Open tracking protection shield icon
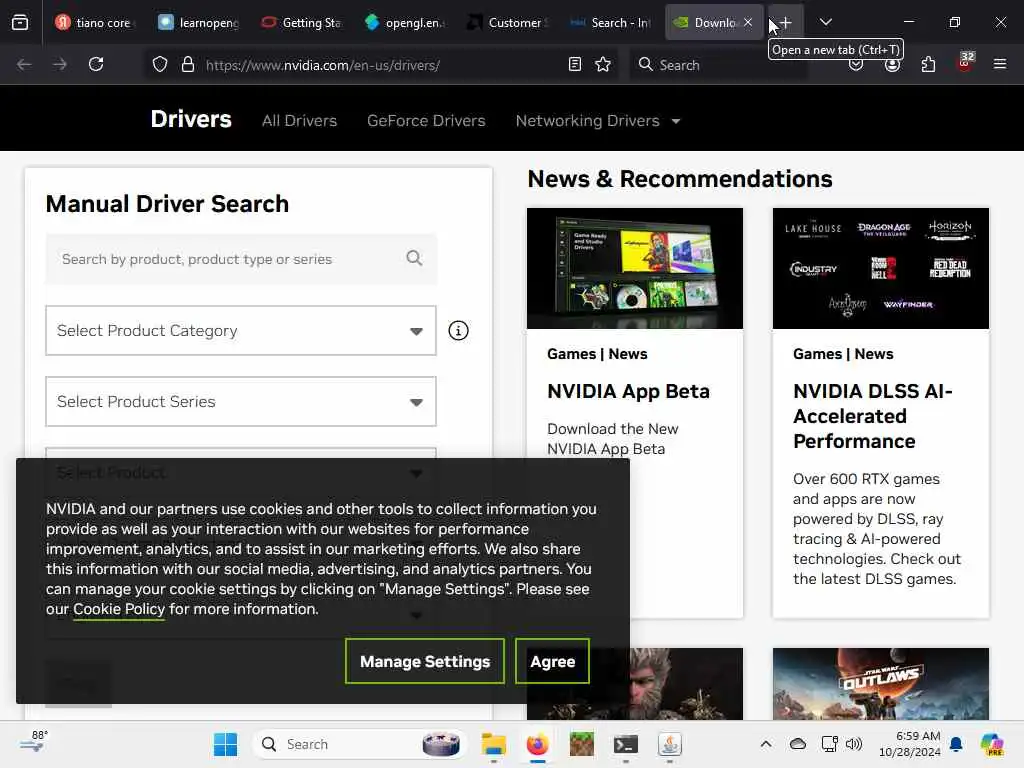Viewport: 1024px width, 768px height. pyautogui.click(x=160, y=64)
